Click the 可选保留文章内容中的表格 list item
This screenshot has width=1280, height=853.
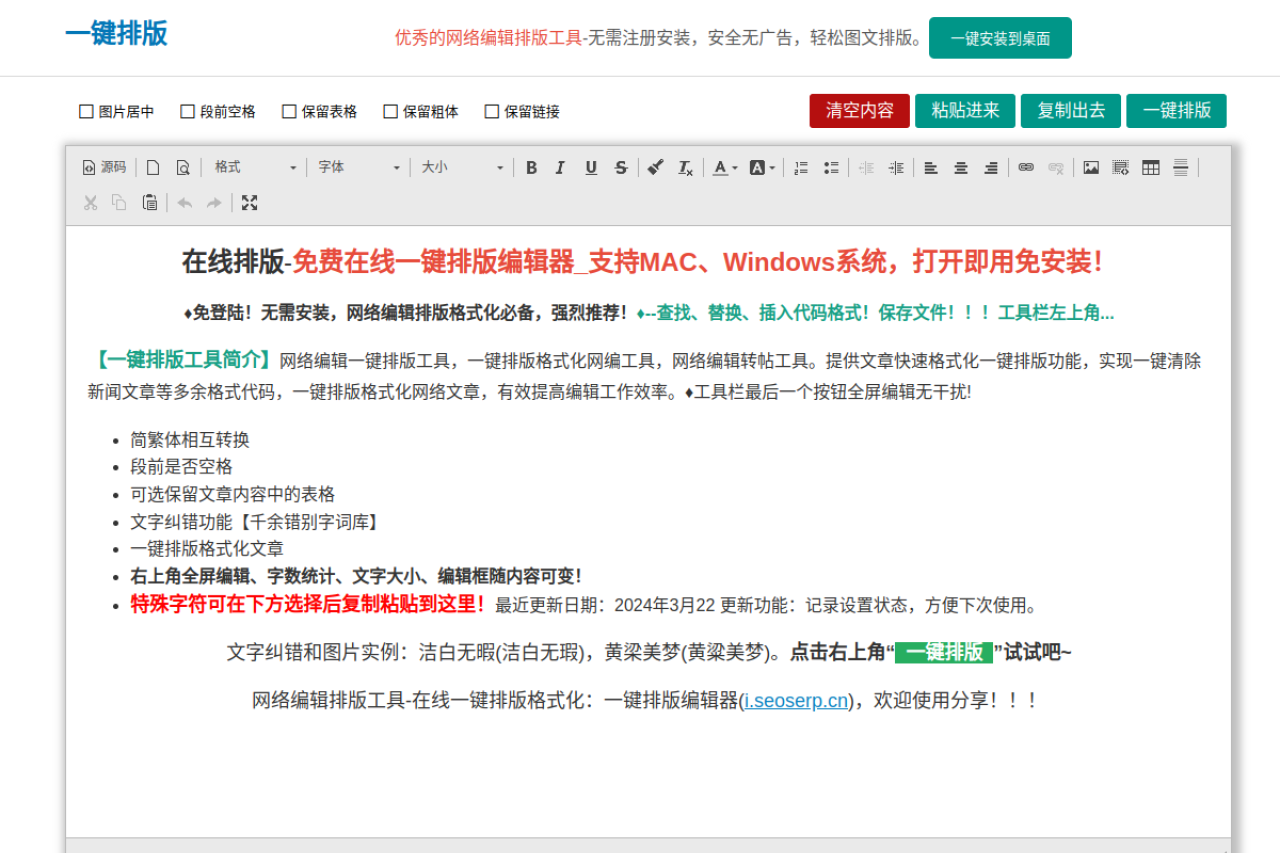(x=232, y=494)
